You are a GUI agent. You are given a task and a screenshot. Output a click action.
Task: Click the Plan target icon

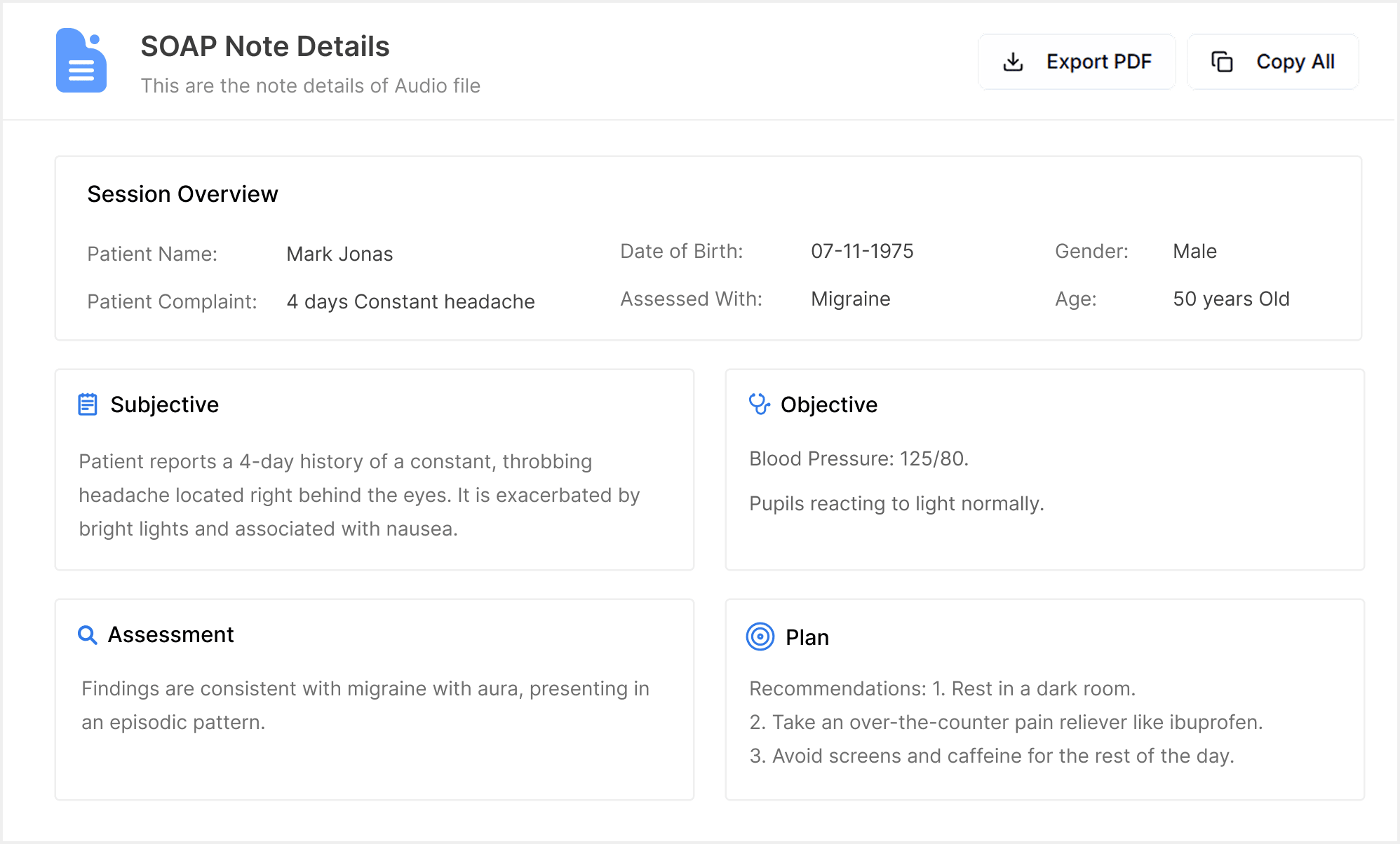(760, 637)
